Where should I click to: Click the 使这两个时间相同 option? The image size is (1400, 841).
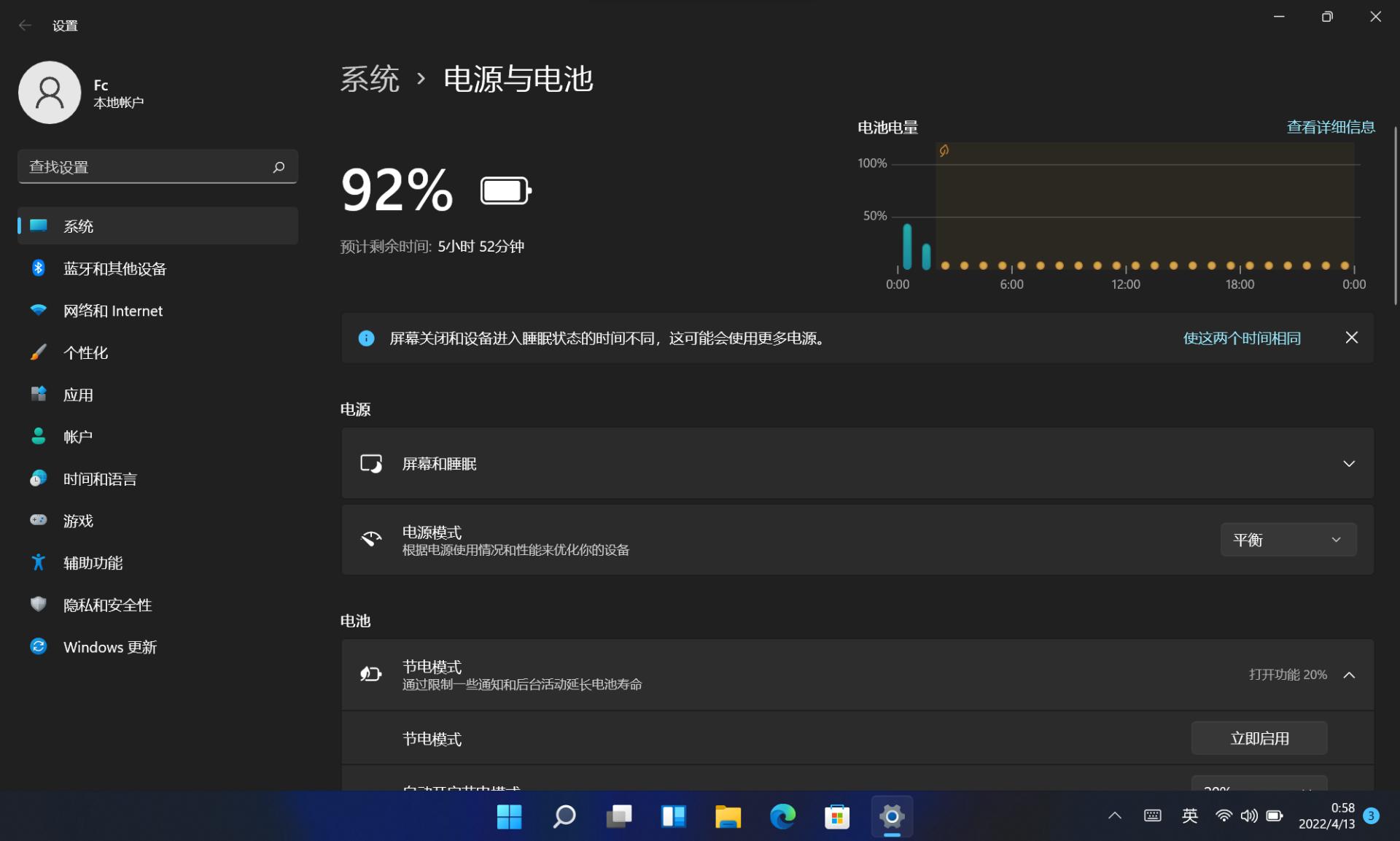(x=1242, y=338)
